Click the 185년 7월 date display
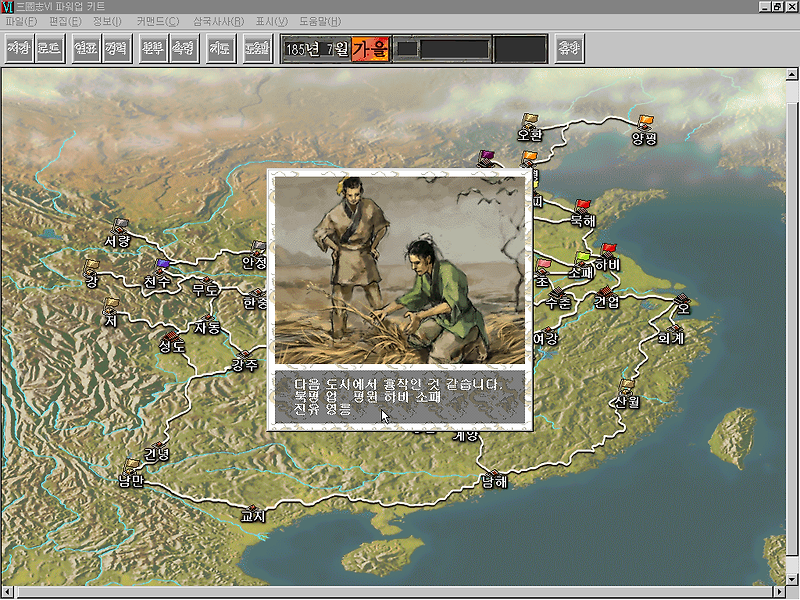Screen dimensions: 800x600 (x=317, y=49)
